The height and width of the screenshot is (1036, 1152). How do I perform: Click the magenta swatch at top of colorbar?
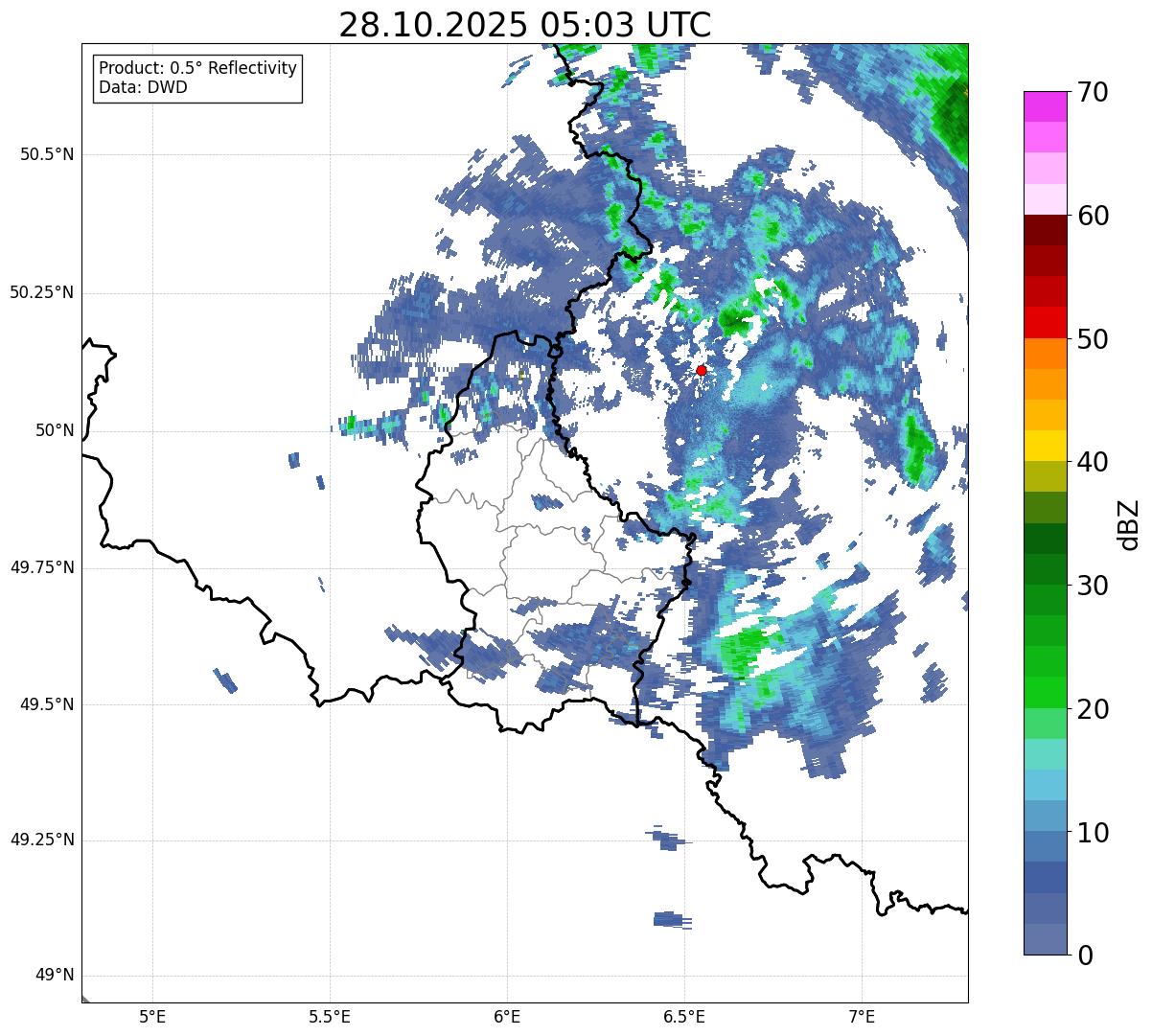(x=1045, y=106)
